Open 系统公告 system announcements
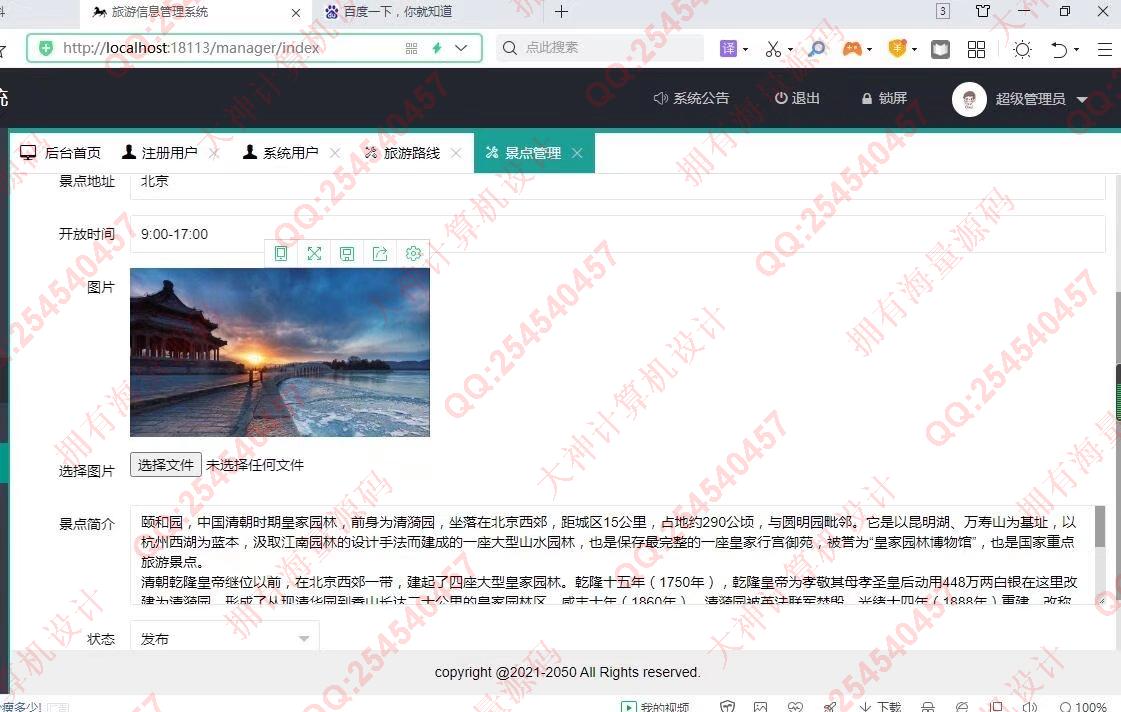 click(x=691, y=98)
